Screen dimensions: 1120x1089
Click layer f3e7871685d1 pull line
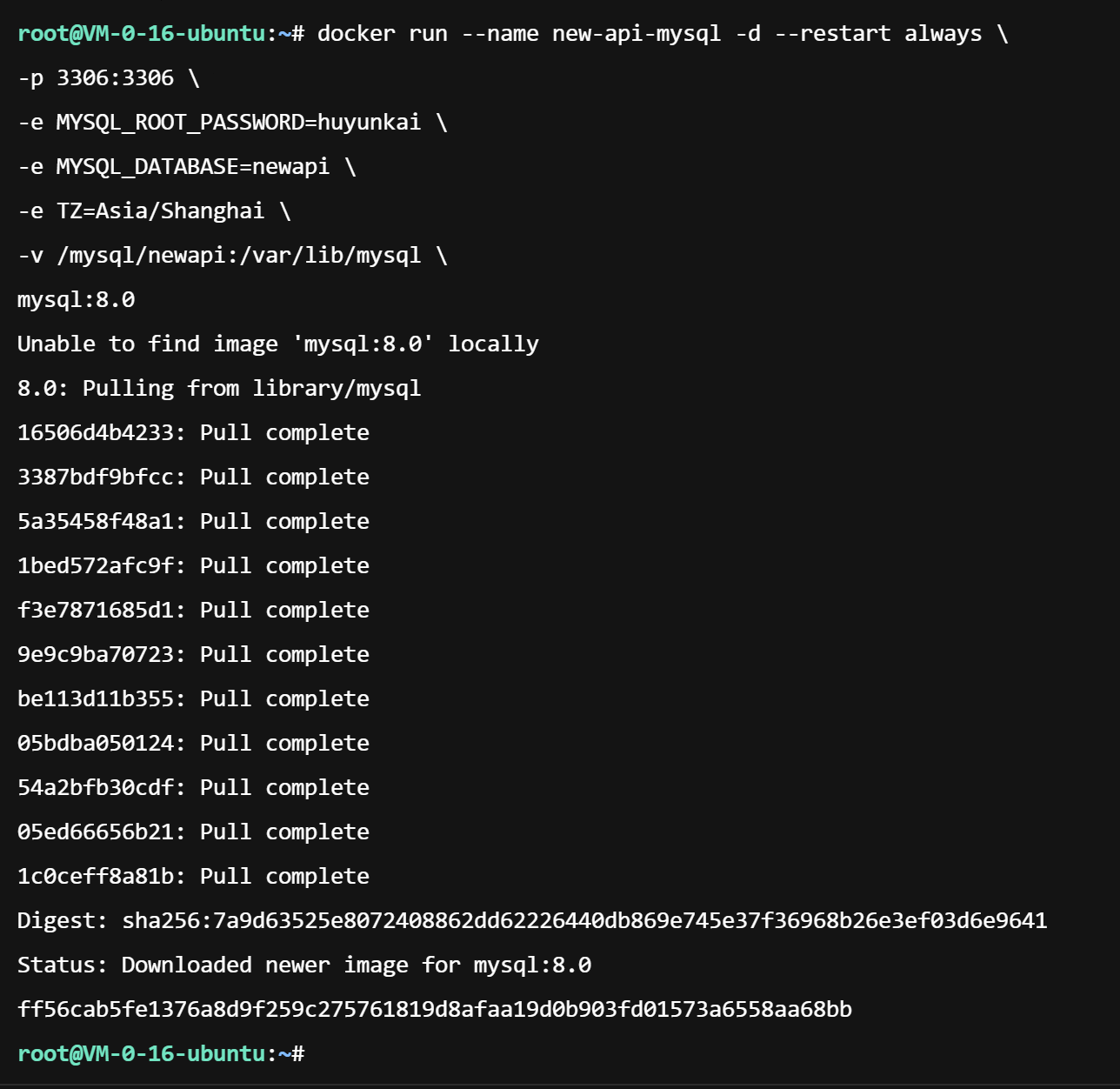(x=193, y=611)
